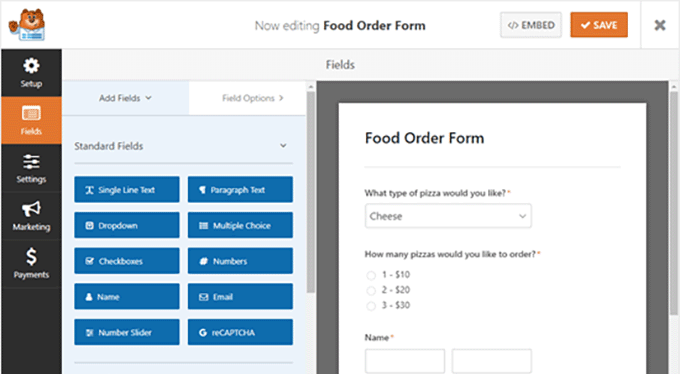
Task: Add a Paragraph Text field
Action: coord(240,190)
